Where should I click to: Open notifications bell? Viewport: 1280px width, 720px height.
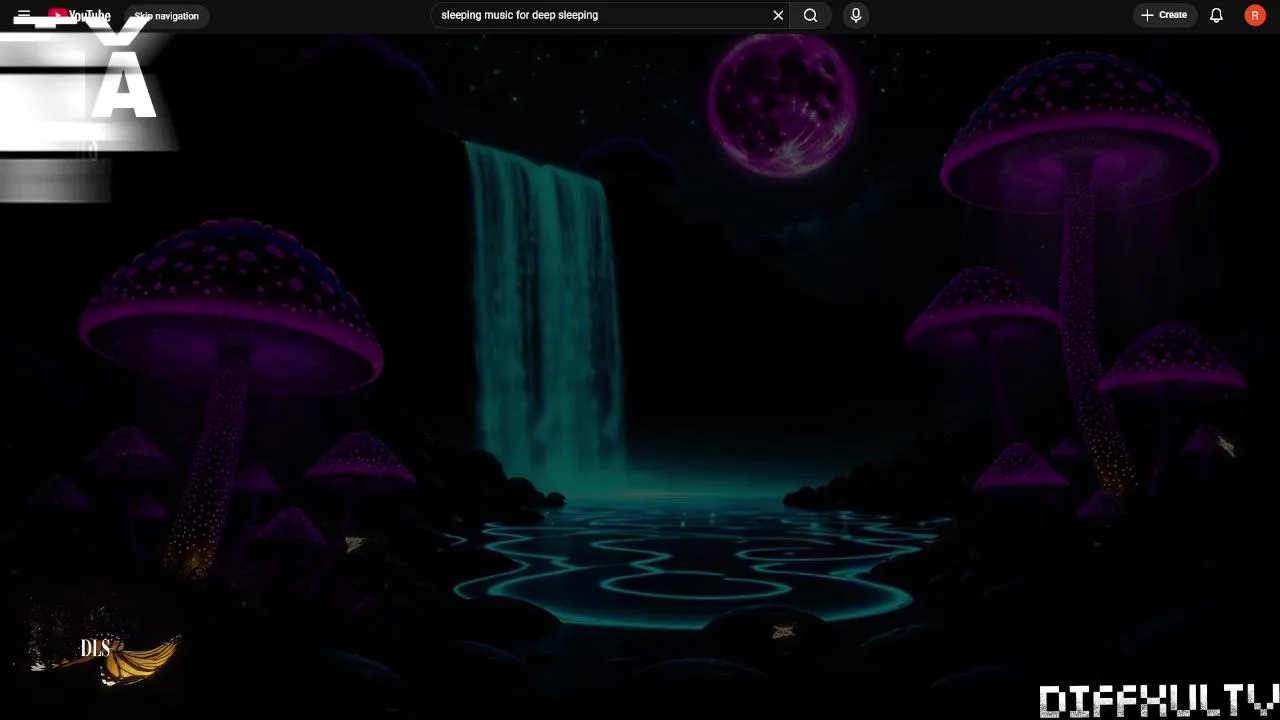click(x=1216, y=15)
